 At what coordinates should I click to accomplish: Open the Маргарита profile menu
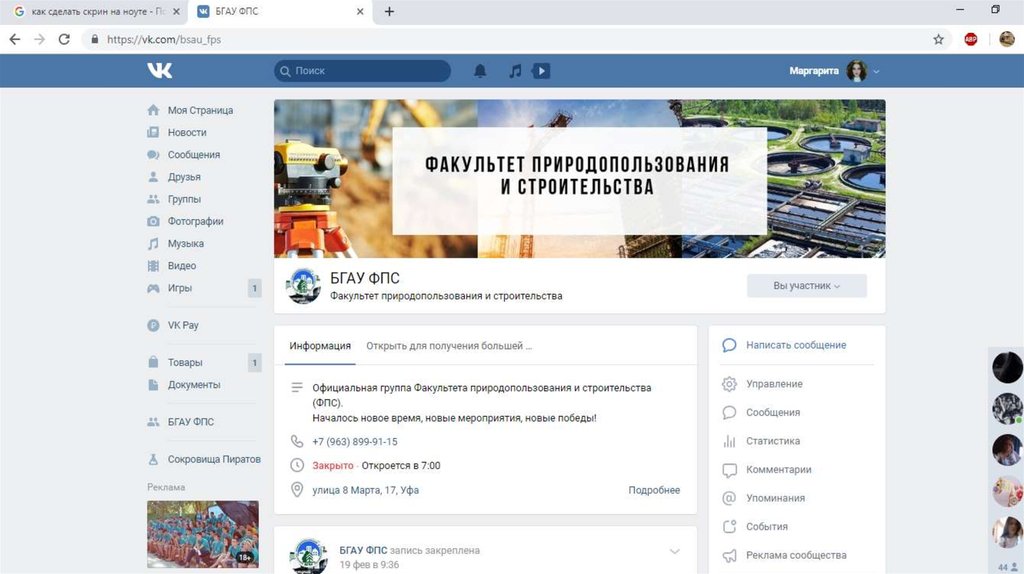coord(833,71)
